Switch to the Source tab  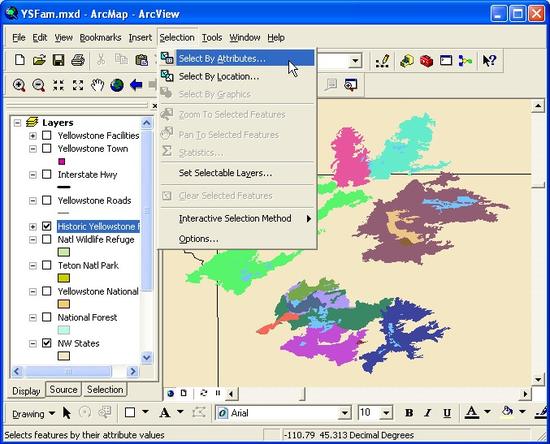pos(63,390)
